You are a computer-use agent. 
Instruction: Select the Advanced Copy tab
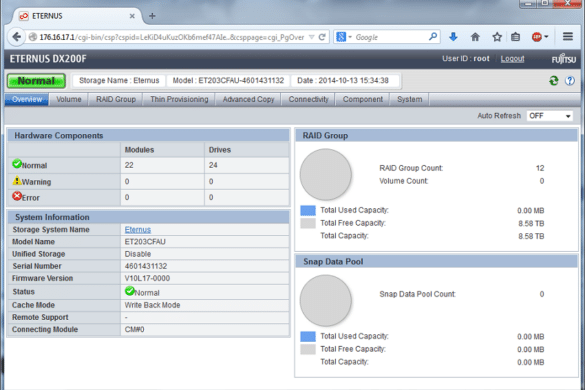[248, 99]
